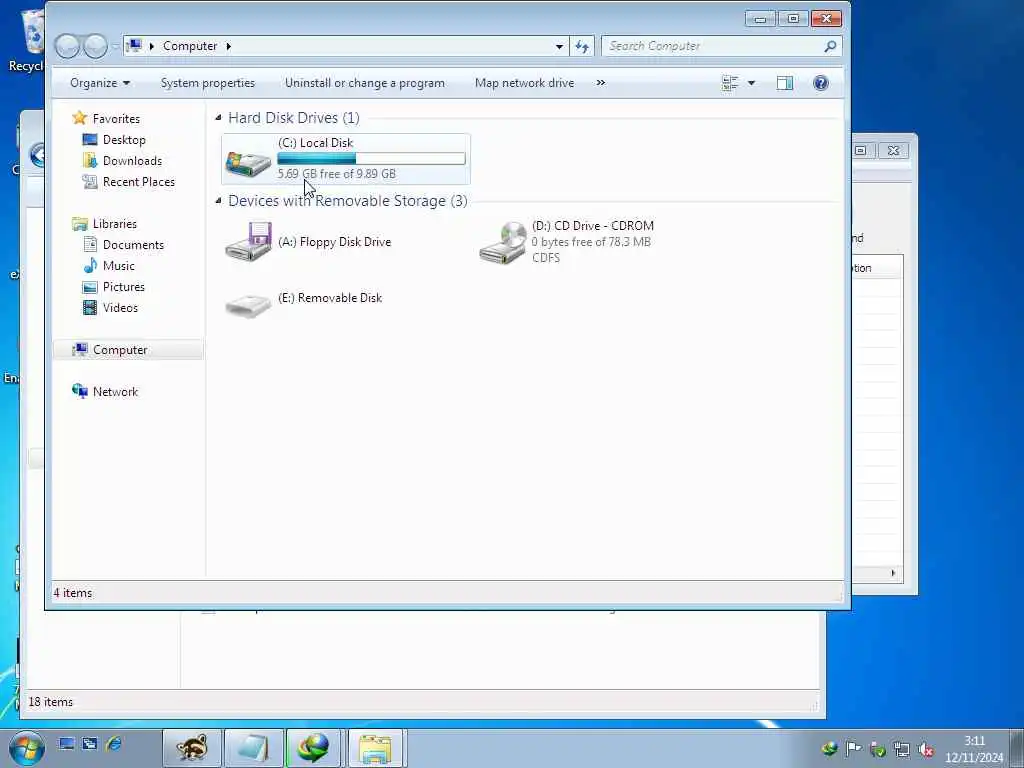The image size is (1024, 768).
Task: Click the taskbar clock showing 3:11
Action: click(974, 749)
